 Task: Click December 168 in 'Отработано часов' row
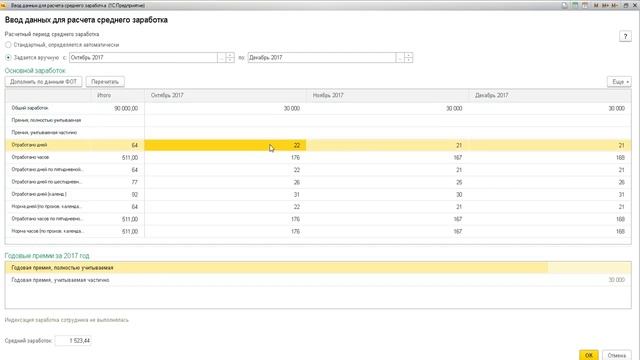[x=620, y=158]
